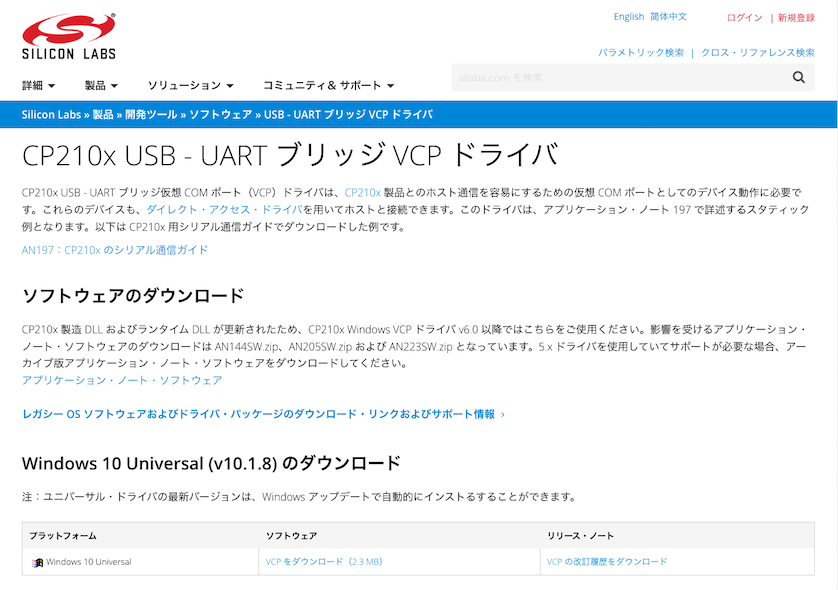Click the ログイン link

(744, 18)
